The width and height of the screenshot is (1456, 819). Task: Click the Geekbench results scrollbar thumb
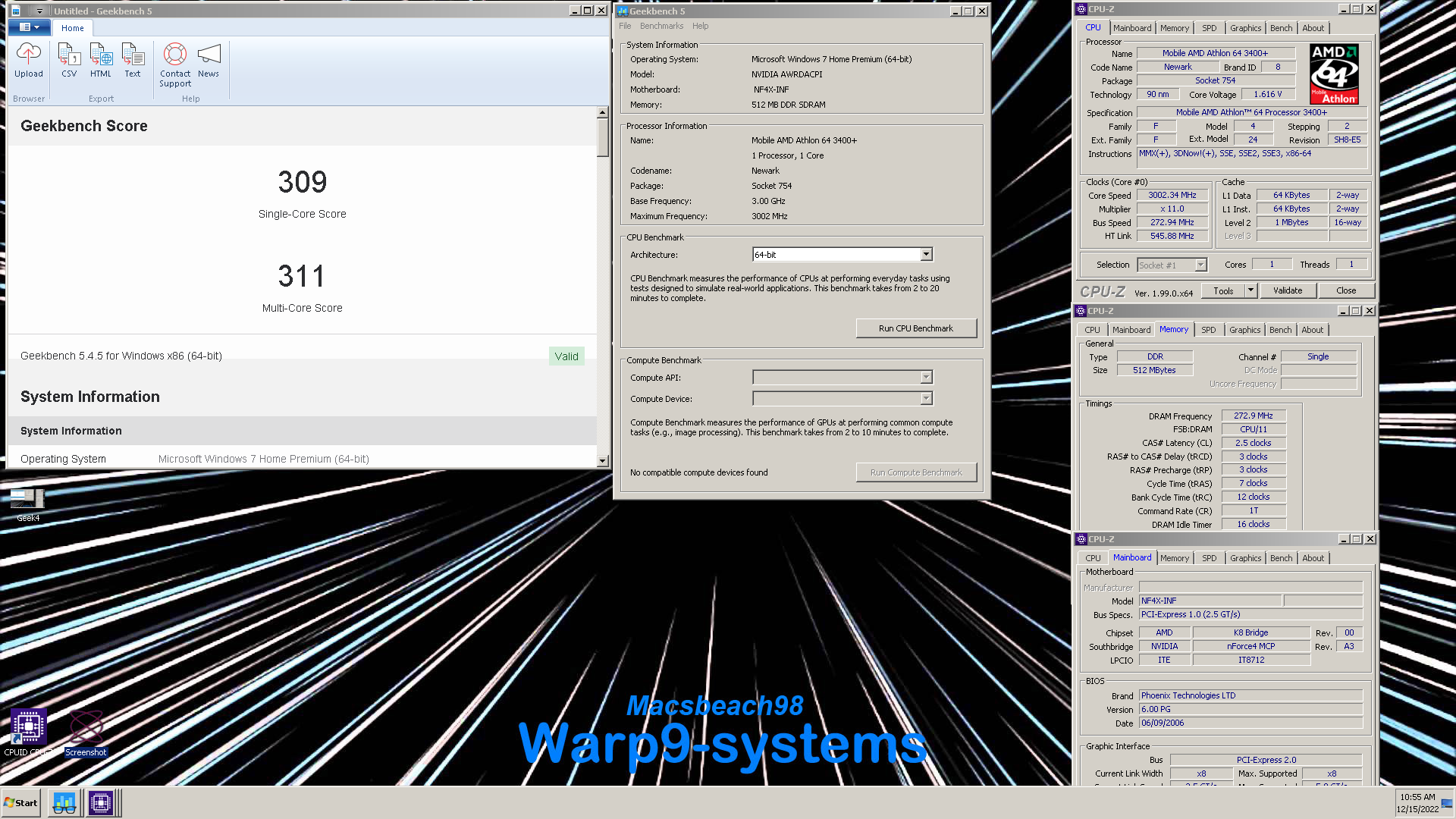point(603,137)
